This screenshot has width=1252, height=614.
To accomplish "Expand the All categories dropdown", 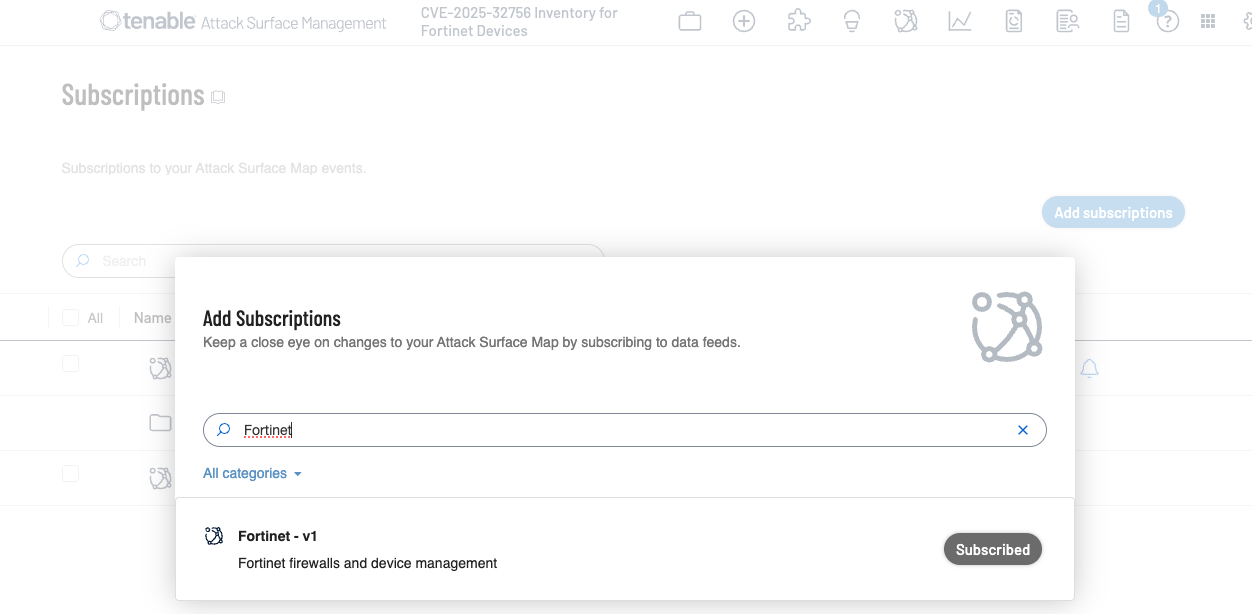I will click(x=252, y=473).
